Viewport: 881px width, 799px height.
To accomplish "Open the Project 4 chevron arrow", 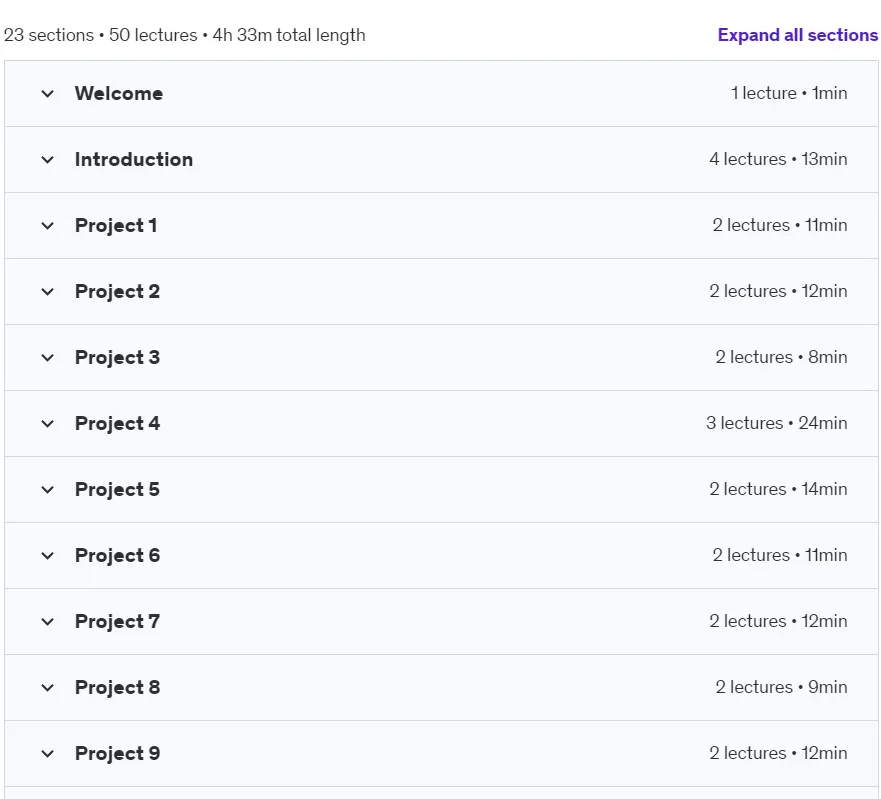I will coord(48,424).
